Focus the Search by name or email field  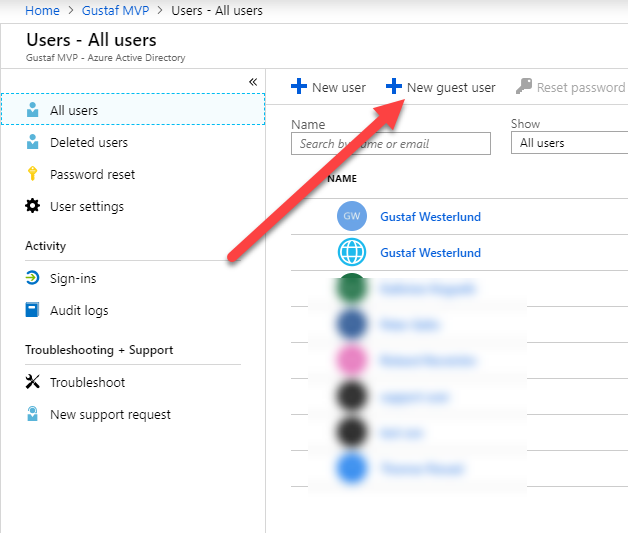[x=391, y=143]
